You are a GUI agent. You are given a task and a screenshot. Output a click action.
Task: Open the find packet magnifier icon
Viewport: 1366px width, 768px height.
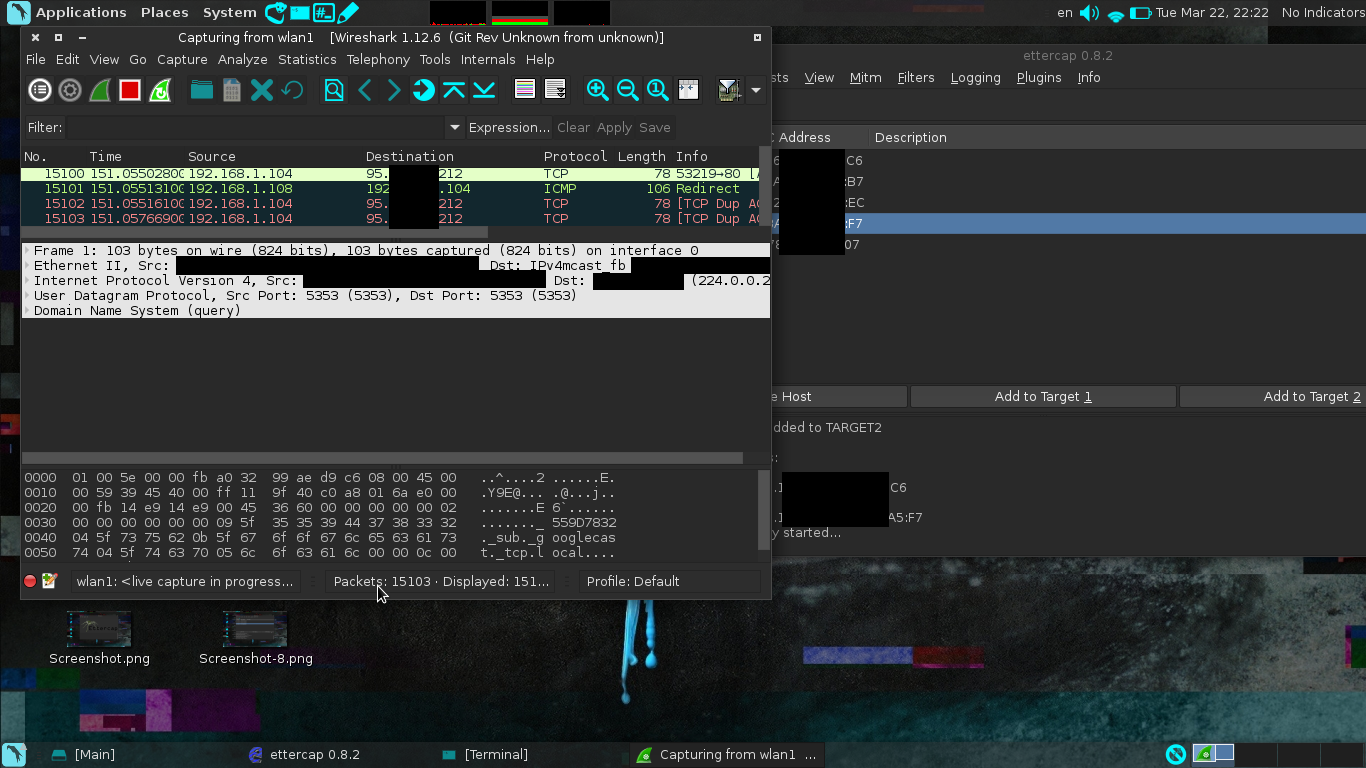[x=334, y=91]
